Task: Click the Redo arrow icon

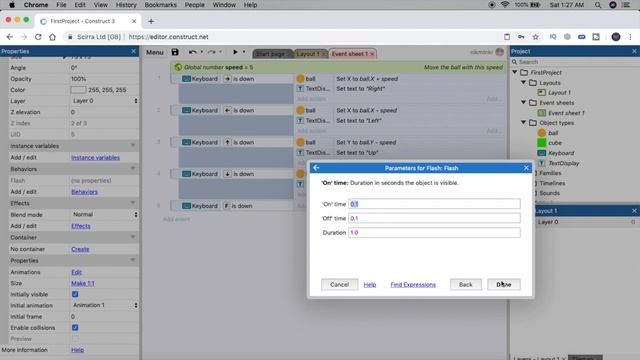Action: [211, 52]
